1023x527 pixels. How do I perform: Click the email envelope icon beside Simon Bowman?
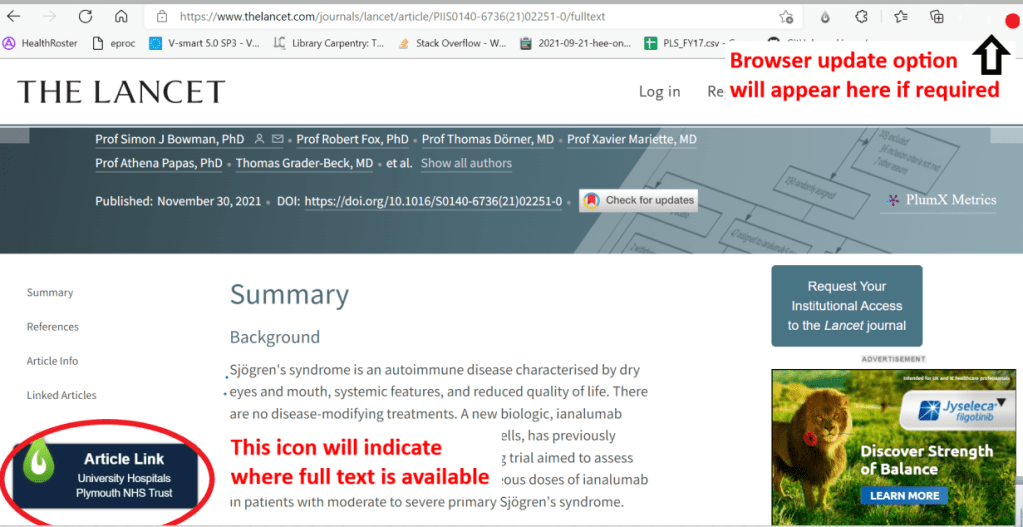(x=278, y=139)
